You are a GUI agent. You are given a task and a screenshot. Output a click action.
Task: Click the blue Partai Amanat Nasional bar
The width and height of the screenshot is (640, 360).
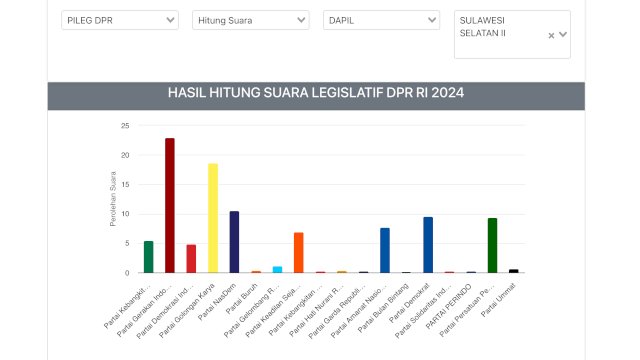pyautogui.click(x=385, y=250)
